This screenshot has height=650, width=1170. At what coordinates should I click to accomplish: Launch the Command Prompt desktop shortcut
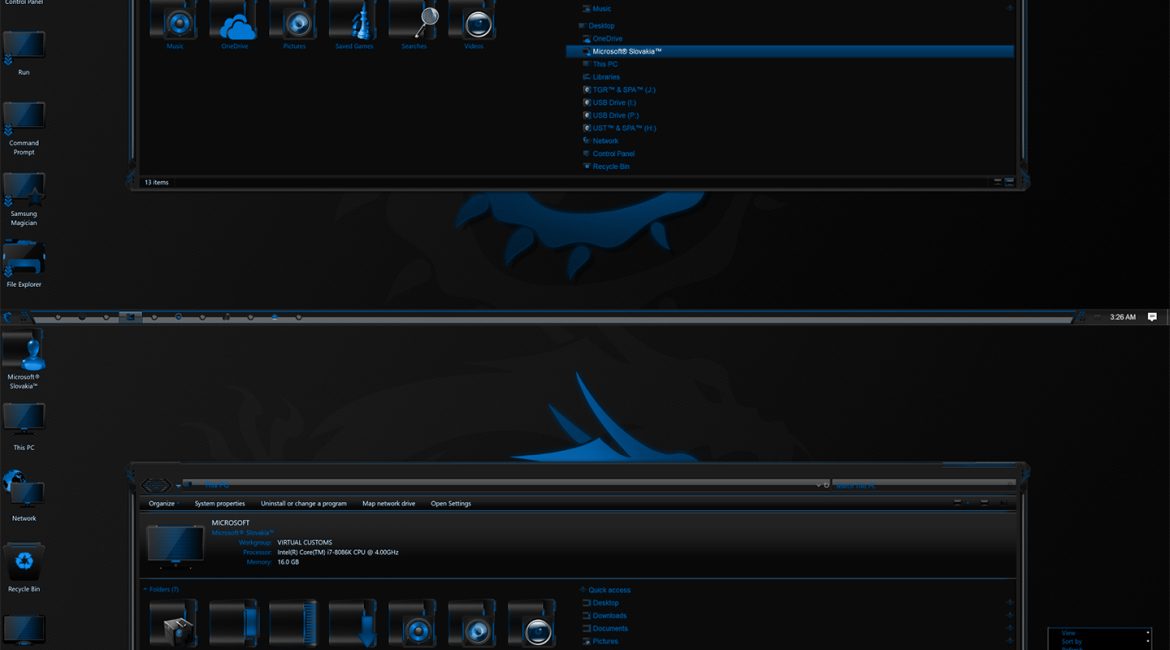(24, 127)
